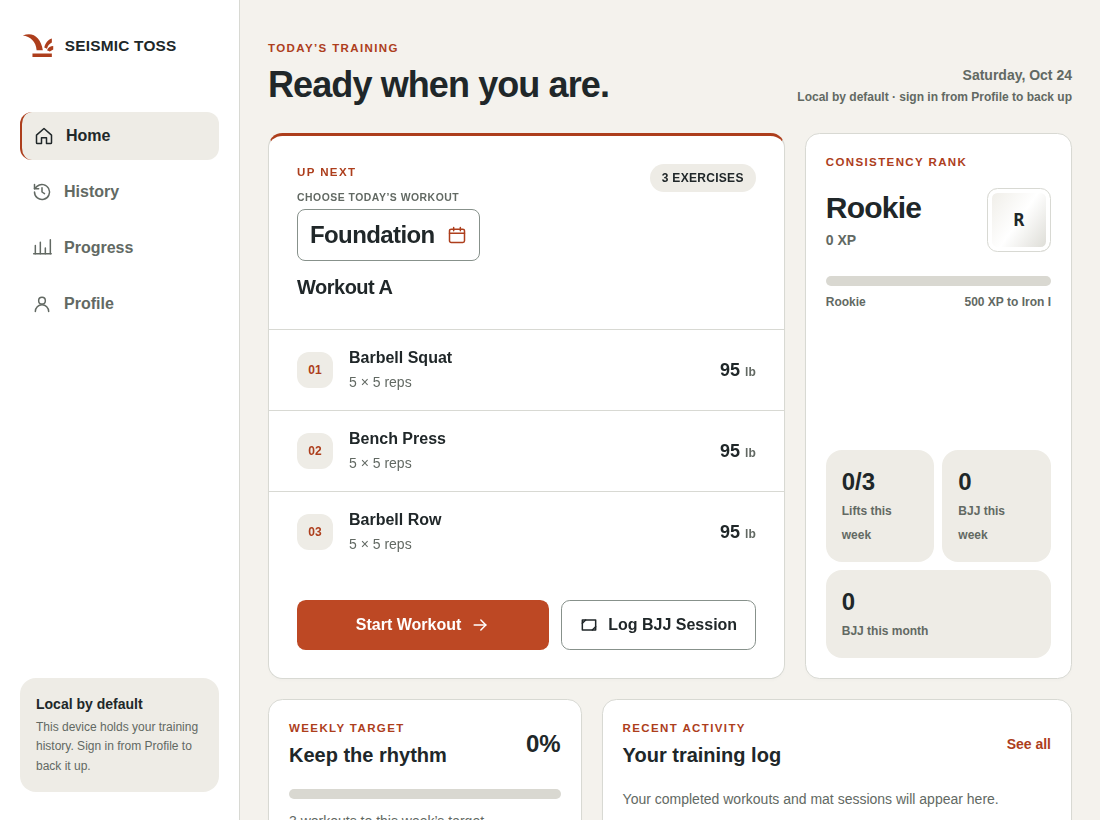Image resolution: width=1100 pixels, height=820 pixels.
Task: Click the 0% weekly target value
Action: pyautogui.click(x=543, y=744)
